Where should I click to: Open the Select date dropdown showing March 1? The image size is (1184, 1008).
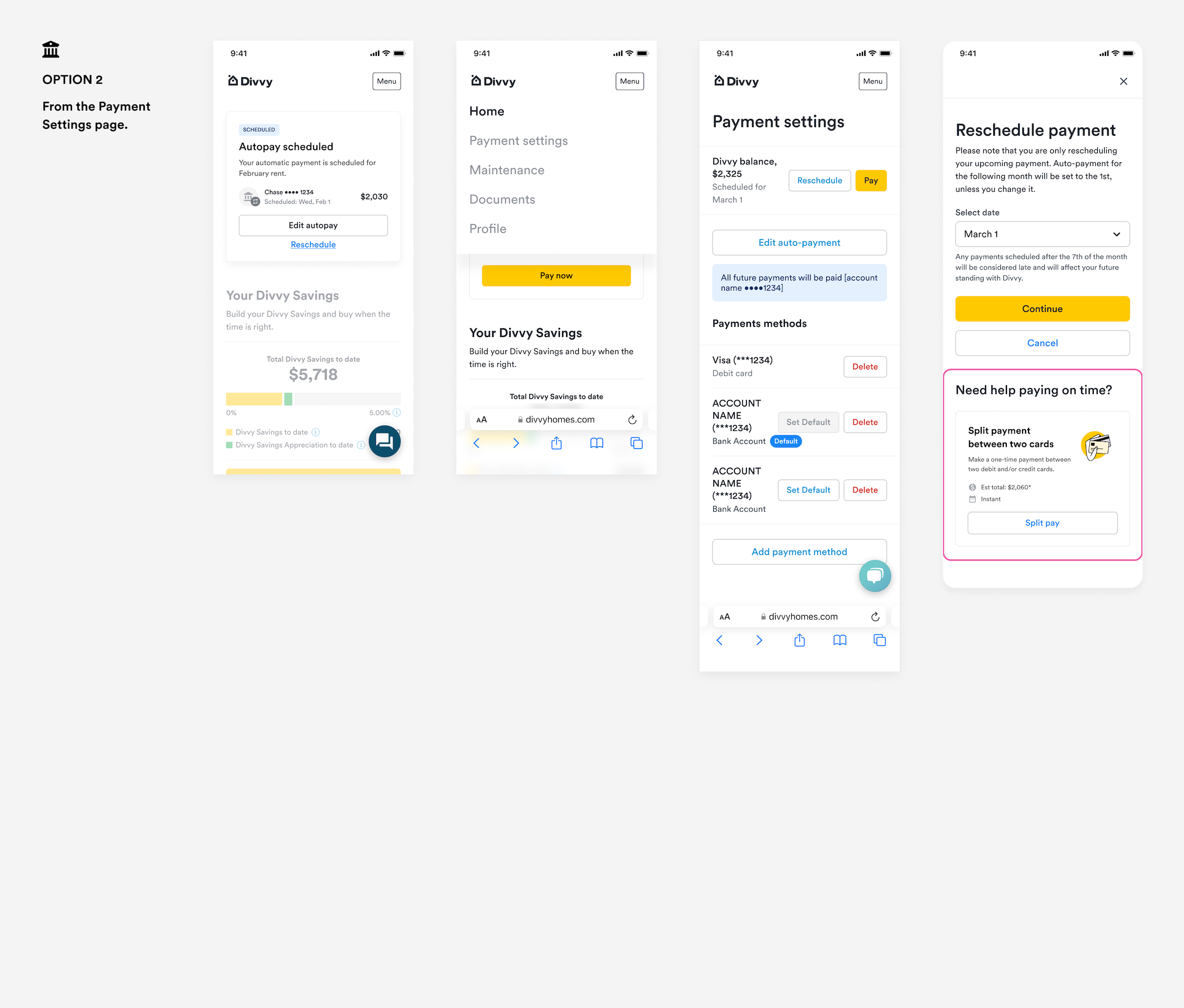(x=1042, y=234)
